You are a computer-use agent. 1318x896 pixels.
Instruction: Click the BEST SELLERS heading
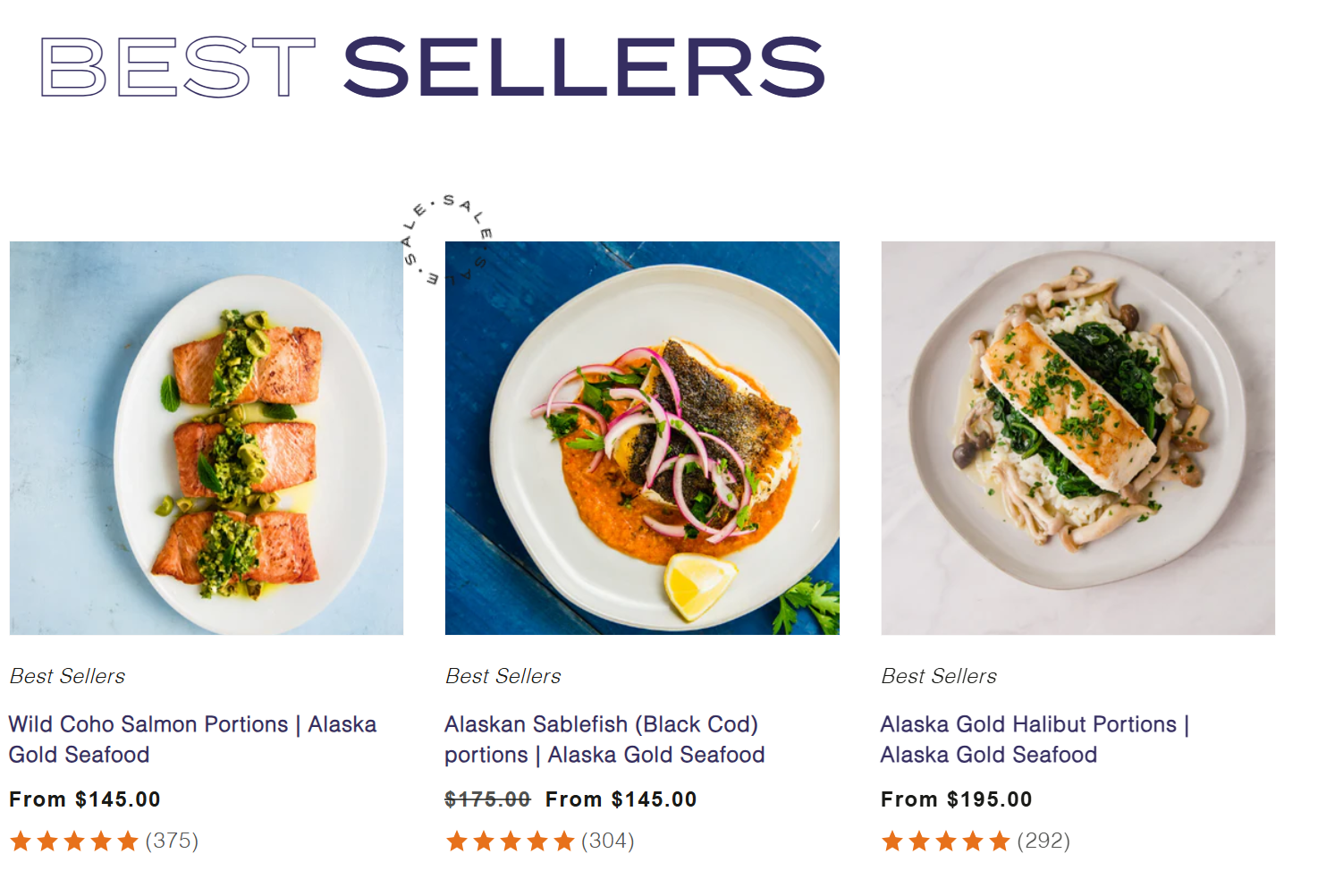(433, 67)
